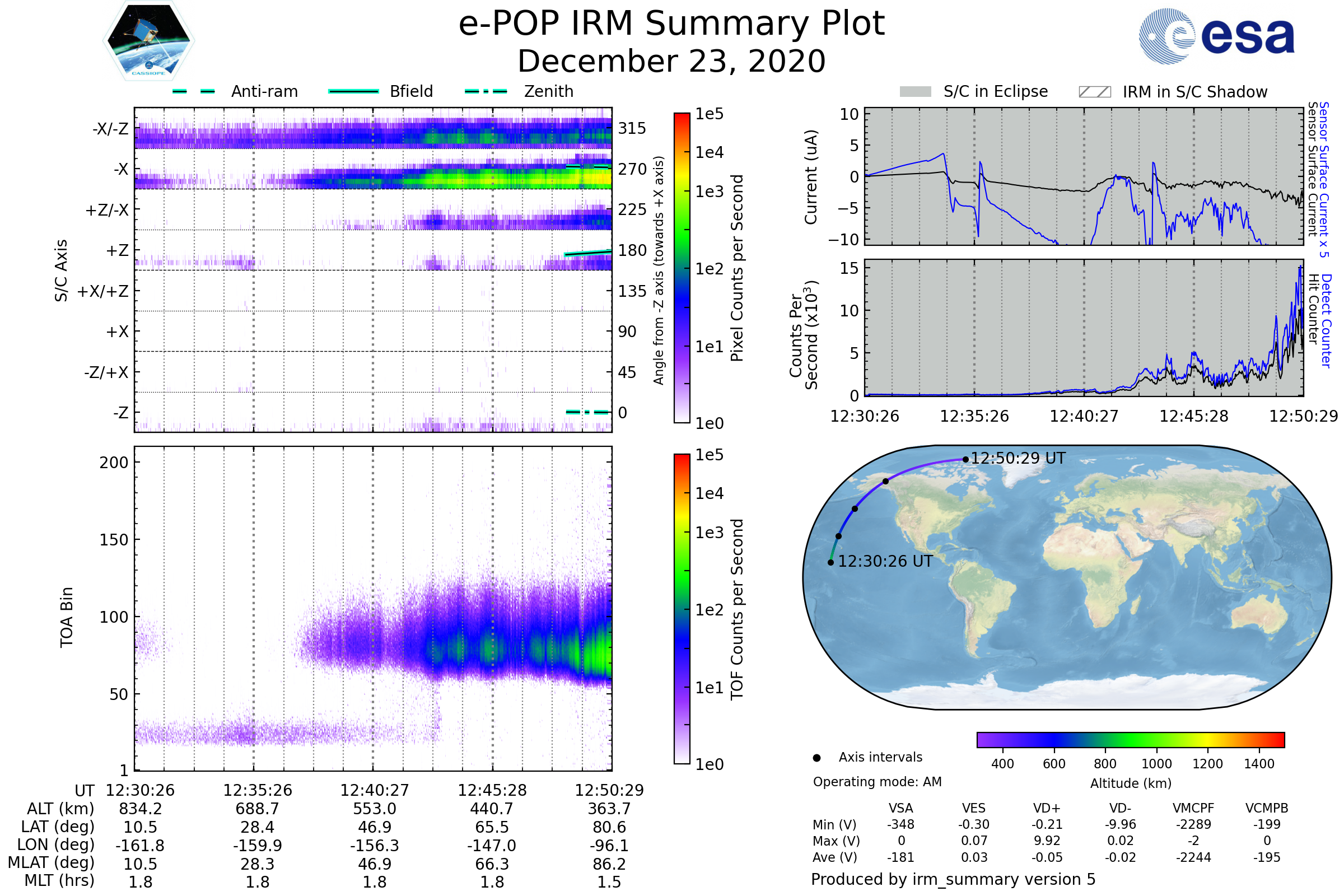Click the Pixel Counts per Second colorbar
The width and height of the screenshot is (1344, 896).
click(x=682, y=268)
